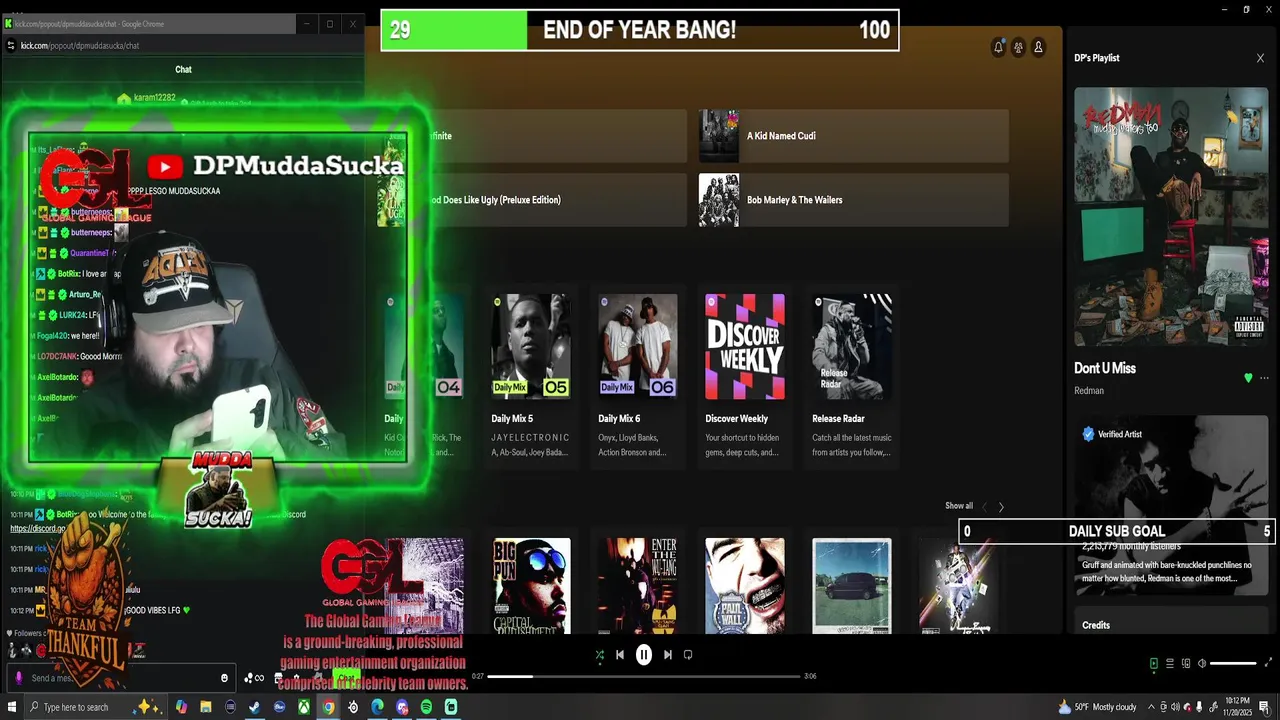Open the Windows Start menu
The width and height of the screenshot is (1280, 720).
(12, 707)
